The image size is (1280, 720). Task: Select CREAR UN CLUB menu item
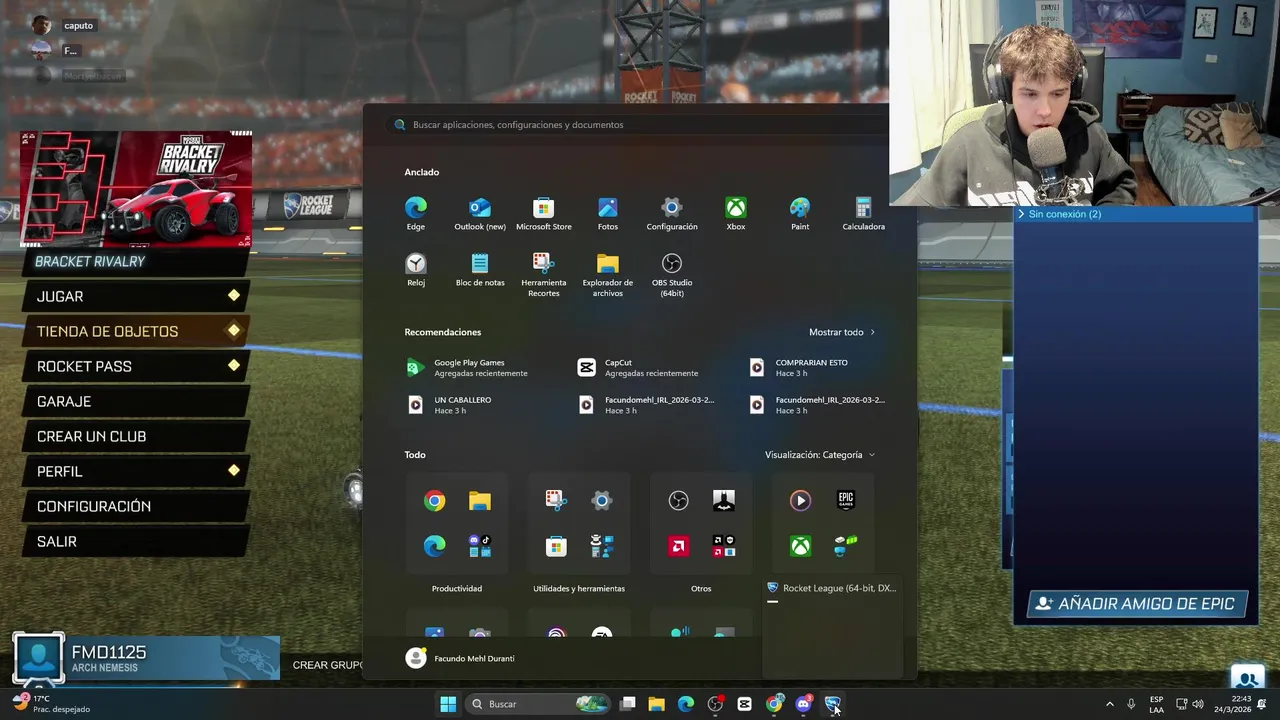pos(136,436)
